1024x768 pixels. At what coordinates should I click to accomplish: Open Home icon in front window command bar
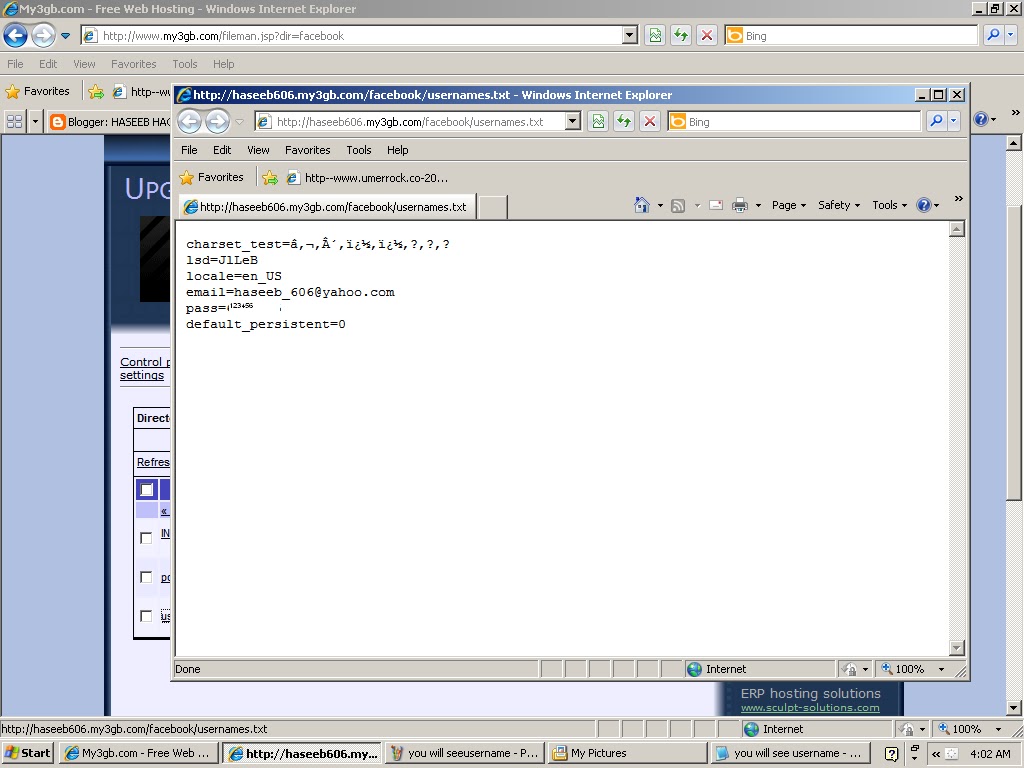click(x=642, y=205)
